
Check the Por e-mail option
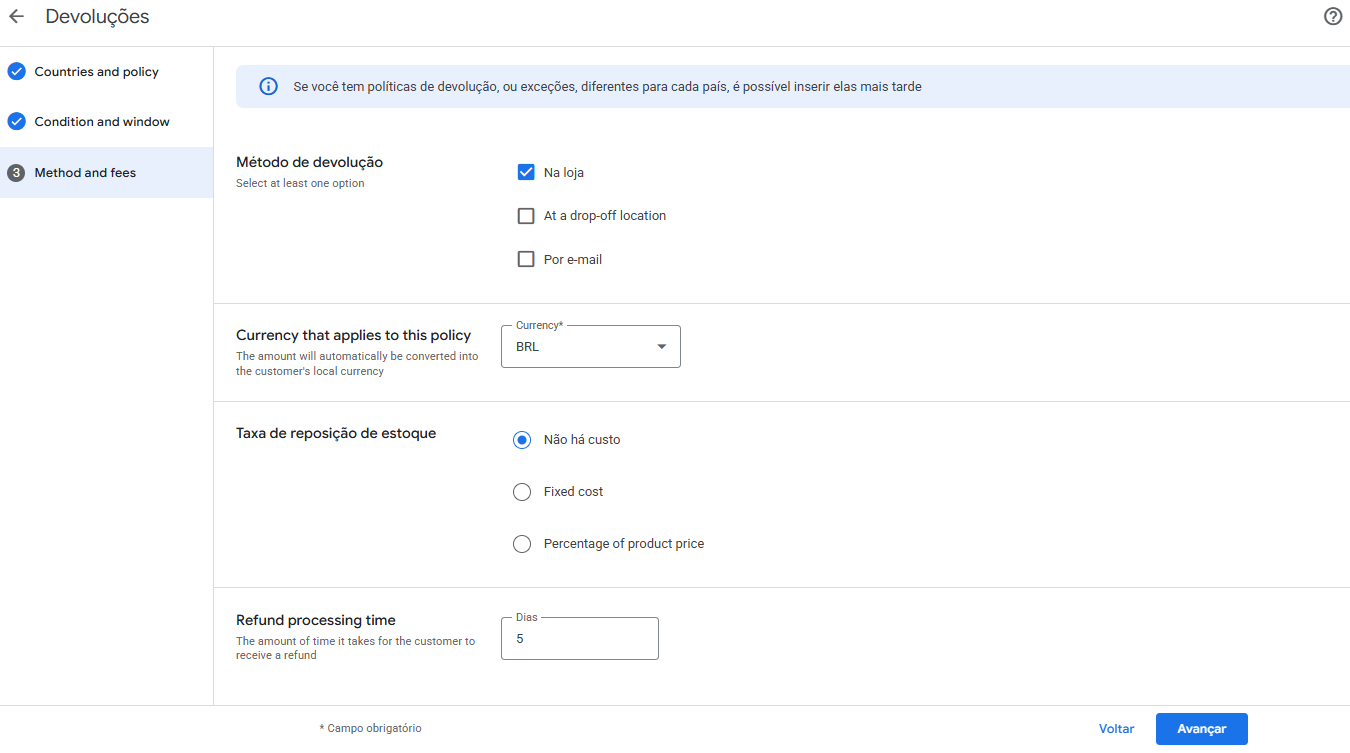[526, 260]
